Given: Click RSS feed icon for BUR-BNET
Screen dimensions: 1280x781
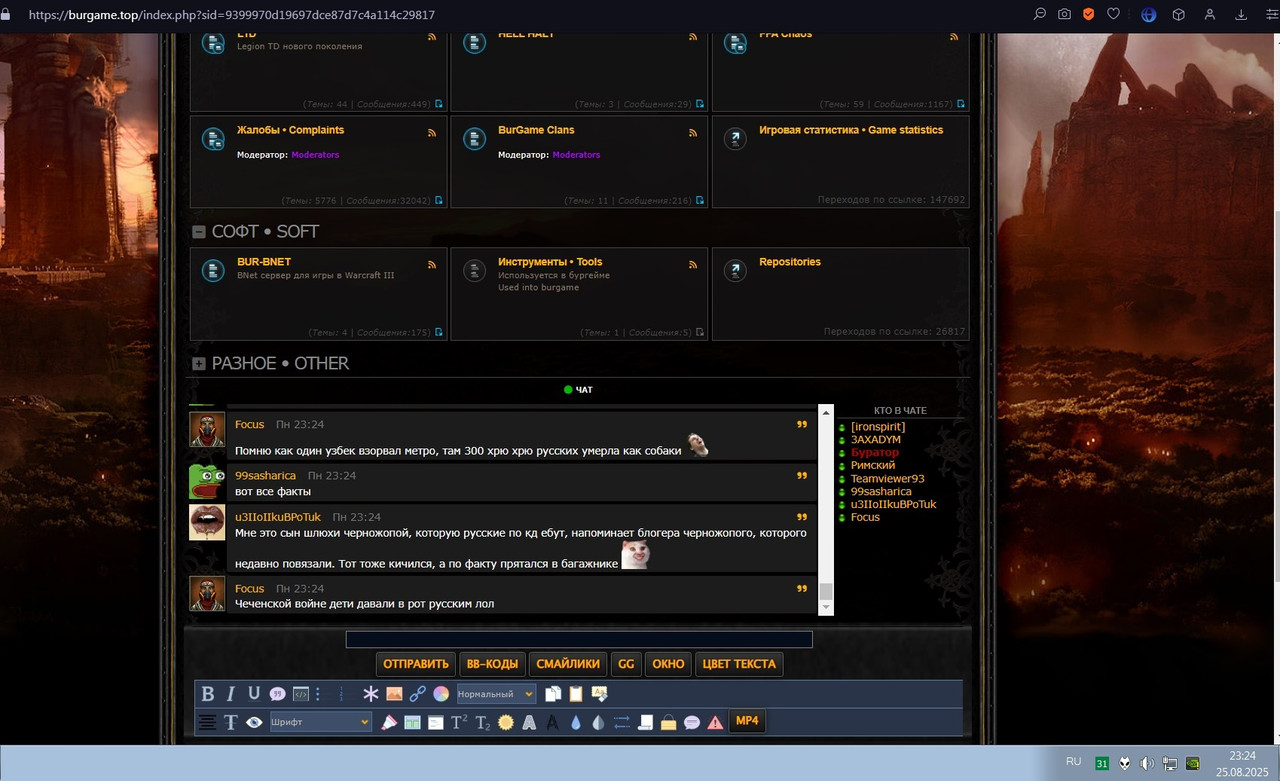Looking at the screenshot, I should pos(432,265).
